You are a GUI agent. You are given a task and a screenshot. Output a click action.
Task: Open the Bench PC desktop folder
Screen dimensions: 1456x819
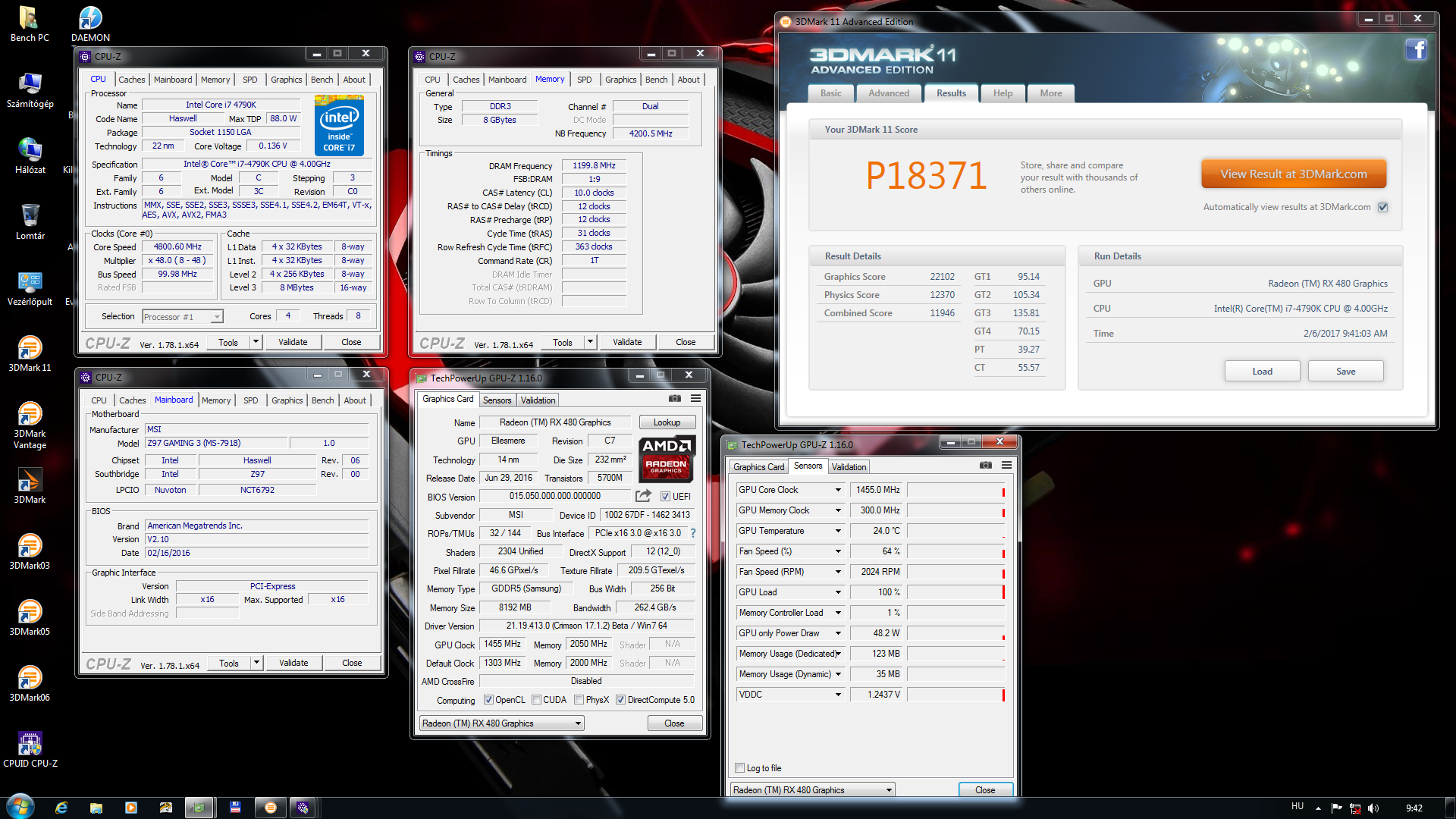pyautogui.click(x=30, y=24)
